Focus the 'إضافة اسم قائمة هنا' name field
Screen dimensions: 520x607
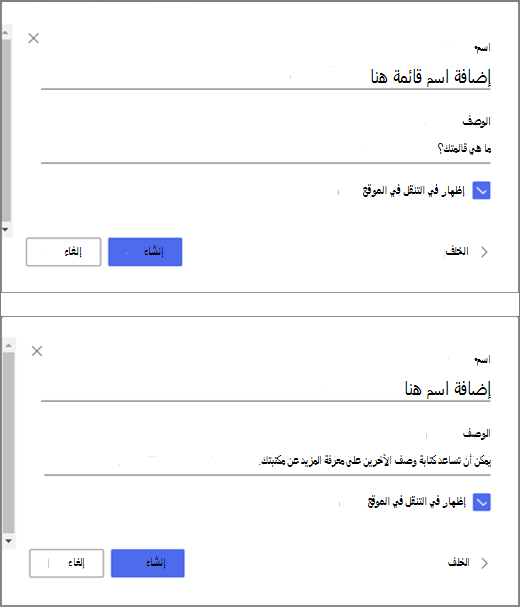(x=266, y=77)
